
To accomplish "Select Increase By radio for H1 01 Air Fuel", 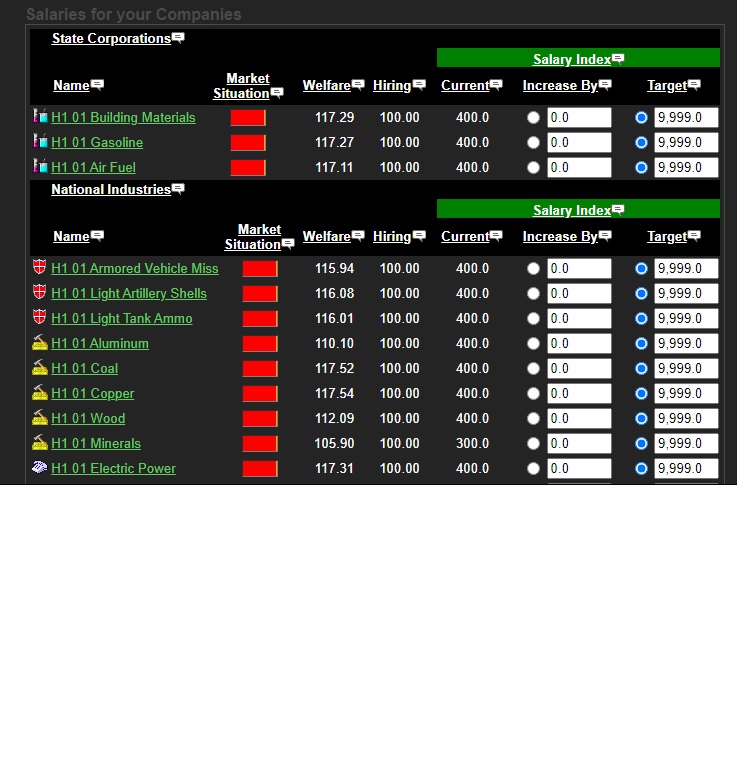I will click(x=533, y=167).
